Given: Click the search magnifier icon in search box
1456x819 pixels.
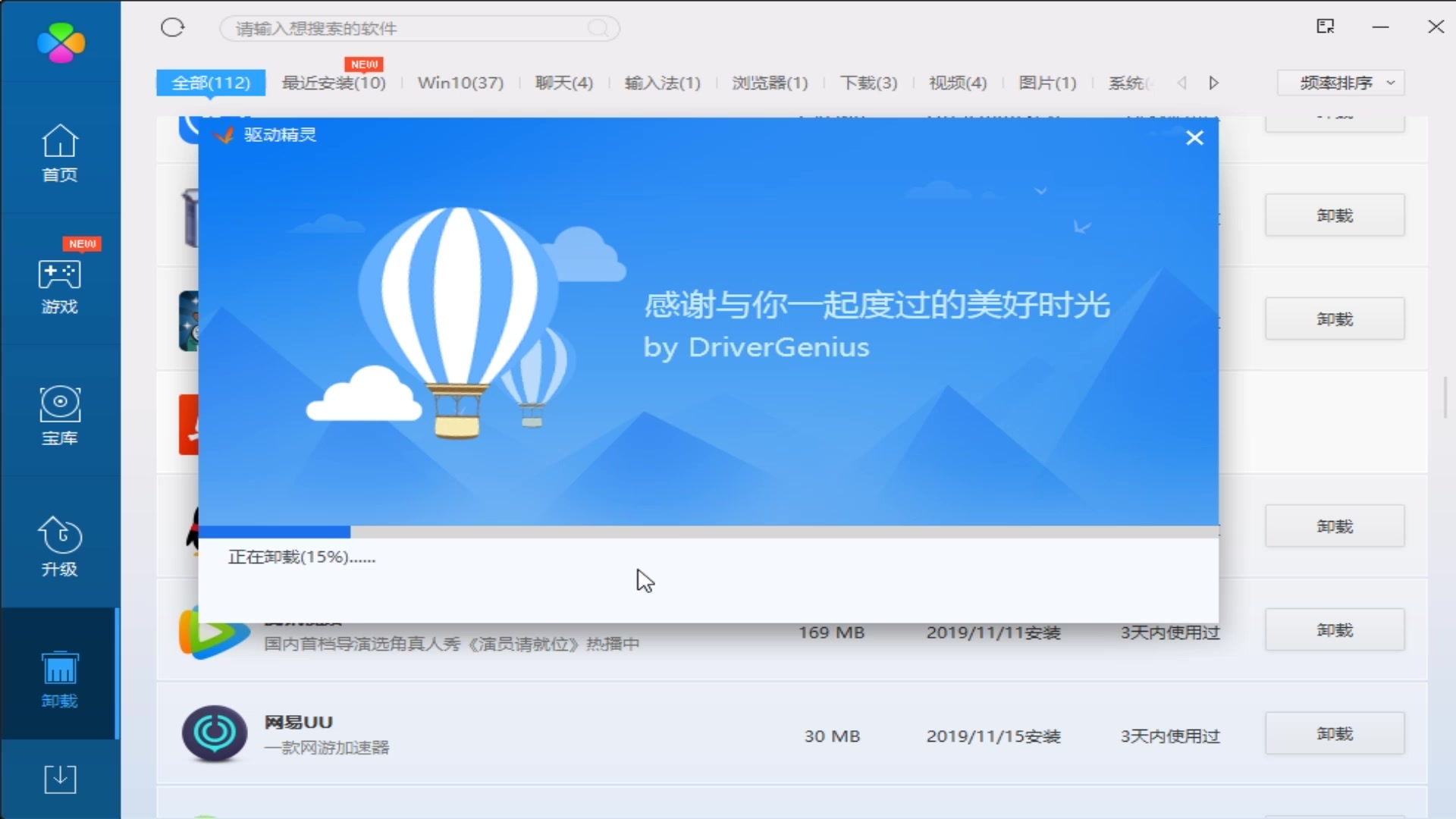Looking at the screenshot, I should point(598,29).
